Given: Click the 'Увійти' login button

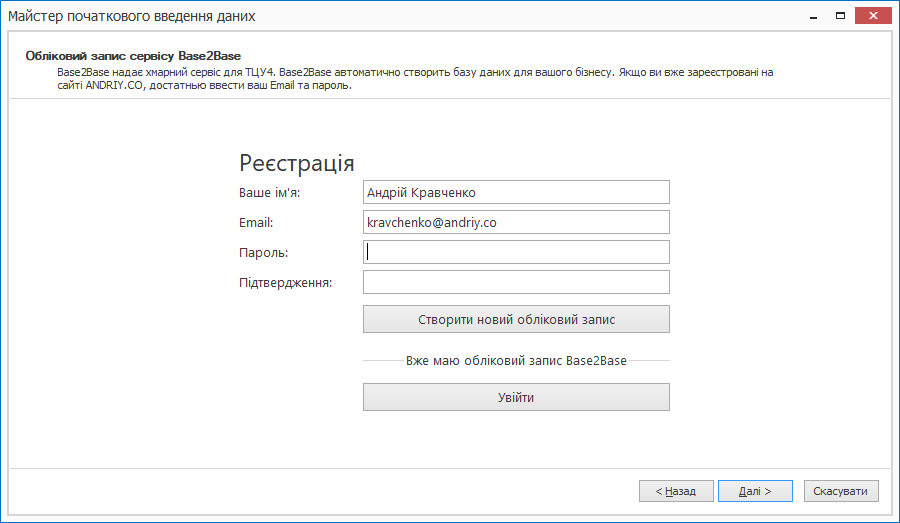Looking at the screenshot, I should 515,398.
